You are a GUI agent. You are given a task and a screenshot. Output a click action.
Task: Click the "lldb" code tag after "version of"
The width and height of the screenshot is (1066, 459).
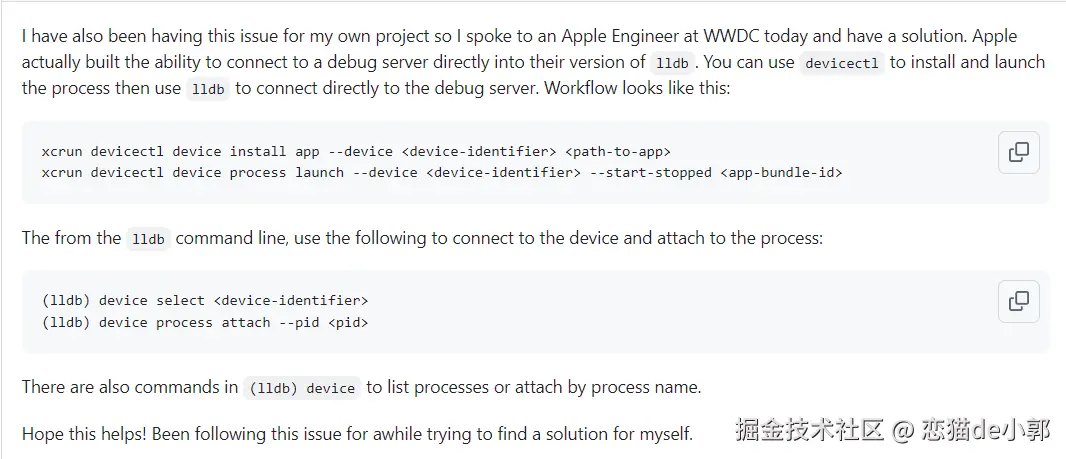coord(671,63)
